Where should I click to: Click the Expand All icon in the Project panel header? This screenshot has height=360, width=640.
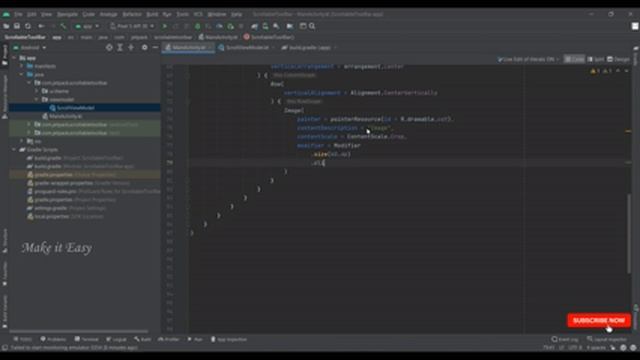[x=120, y=48]
